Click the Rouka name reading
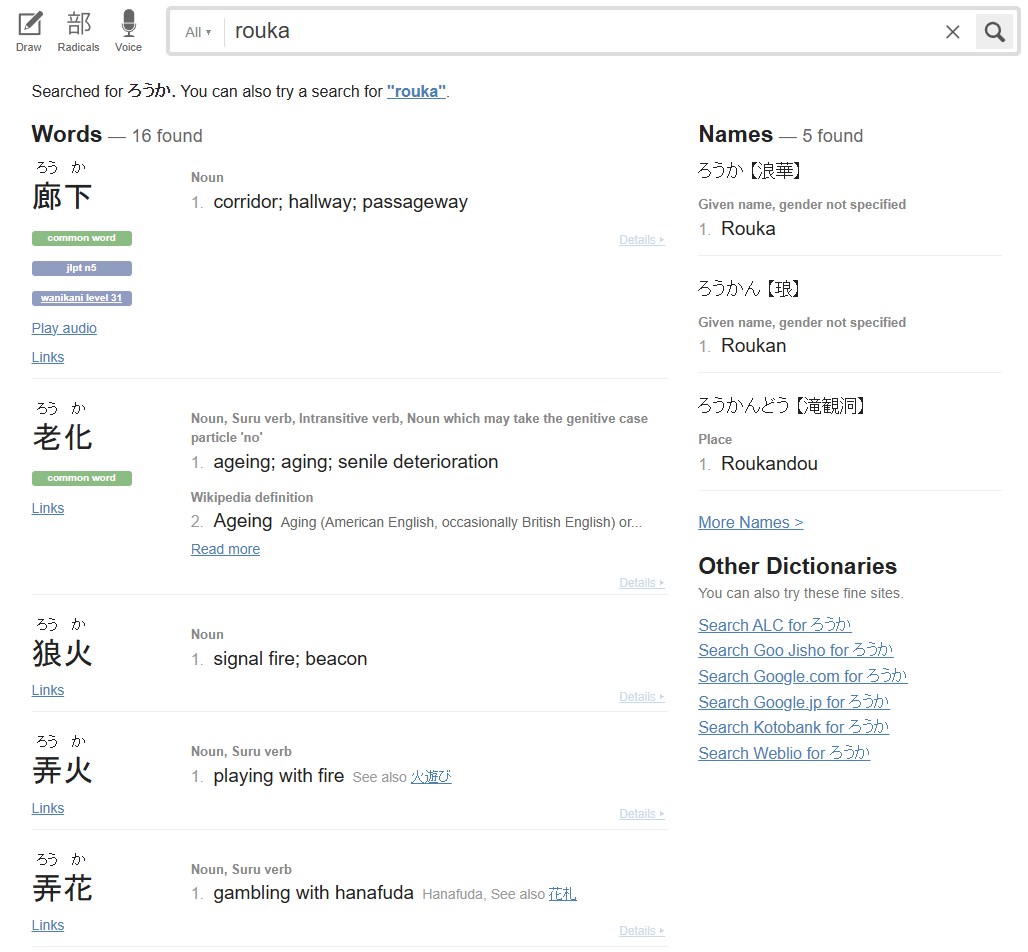Viewport: 1028px width, 952px height. (x=748, y=229)
